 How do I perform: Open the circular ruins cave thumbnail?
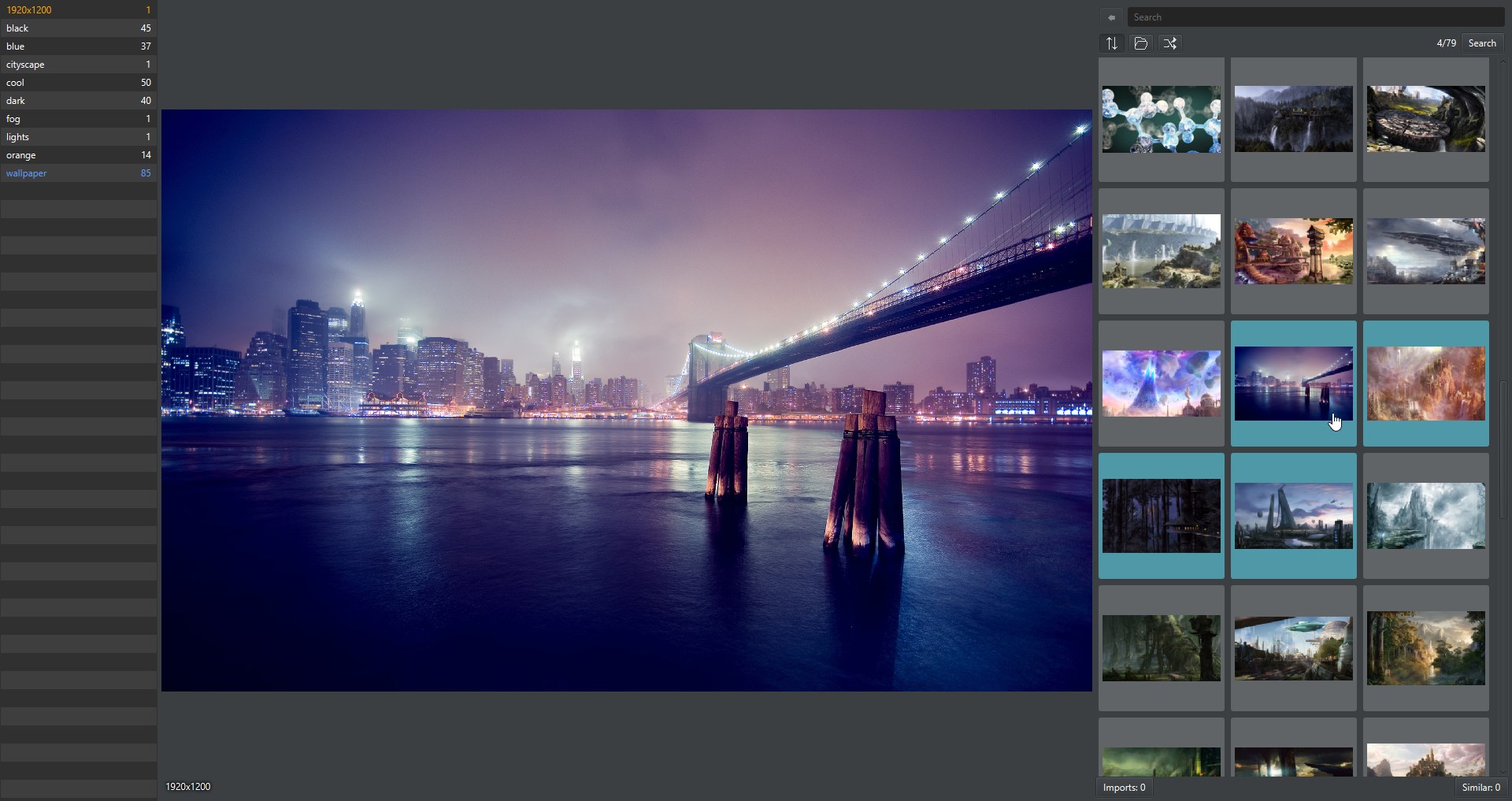(1426, 119)
